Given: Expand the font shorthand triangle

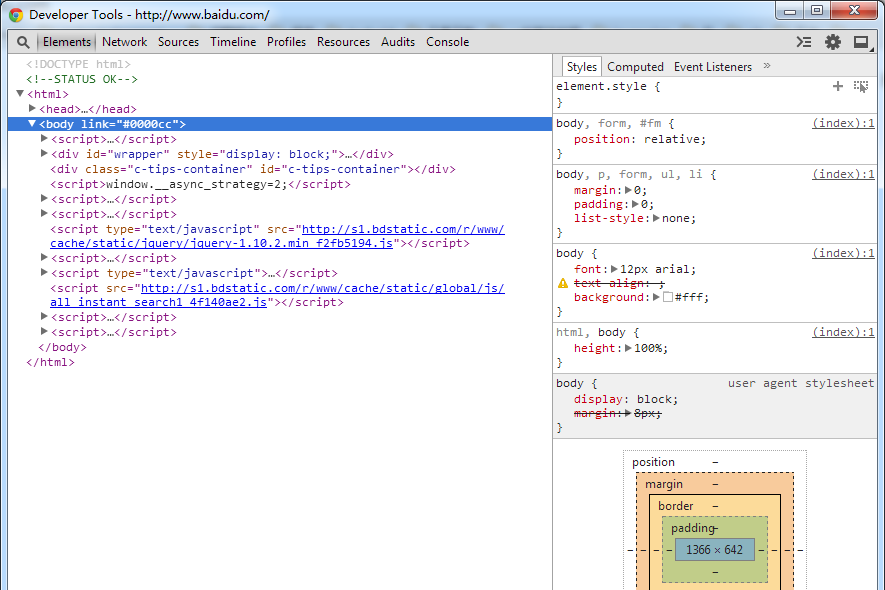Looking at the screenshot, I should pos(615,269).
